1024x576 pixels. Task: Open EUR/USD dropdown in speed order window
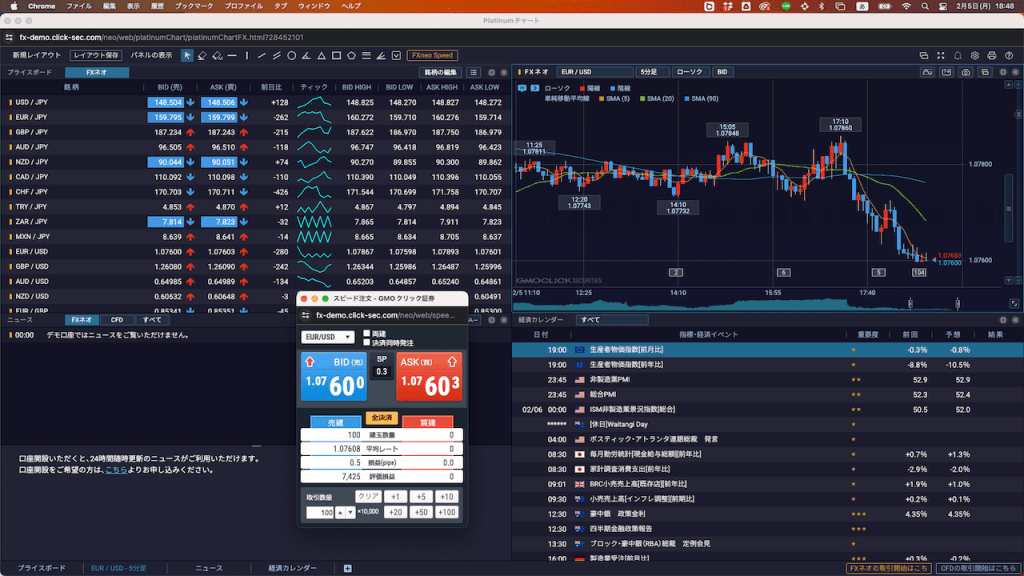(x=327, y=337)
